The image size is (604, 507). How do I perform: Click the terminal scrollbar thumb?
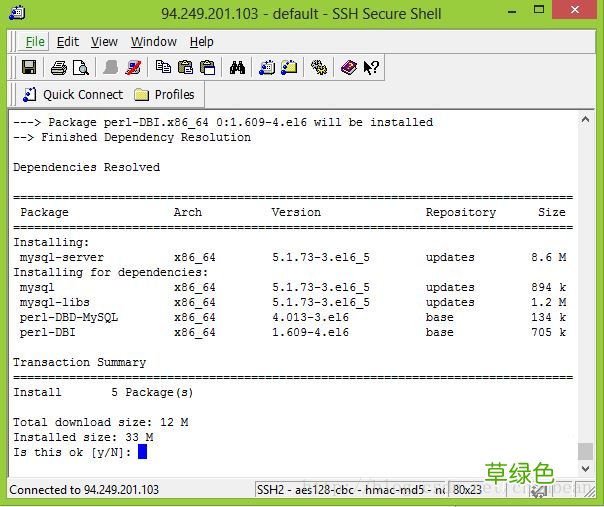[x=586, y=452]
